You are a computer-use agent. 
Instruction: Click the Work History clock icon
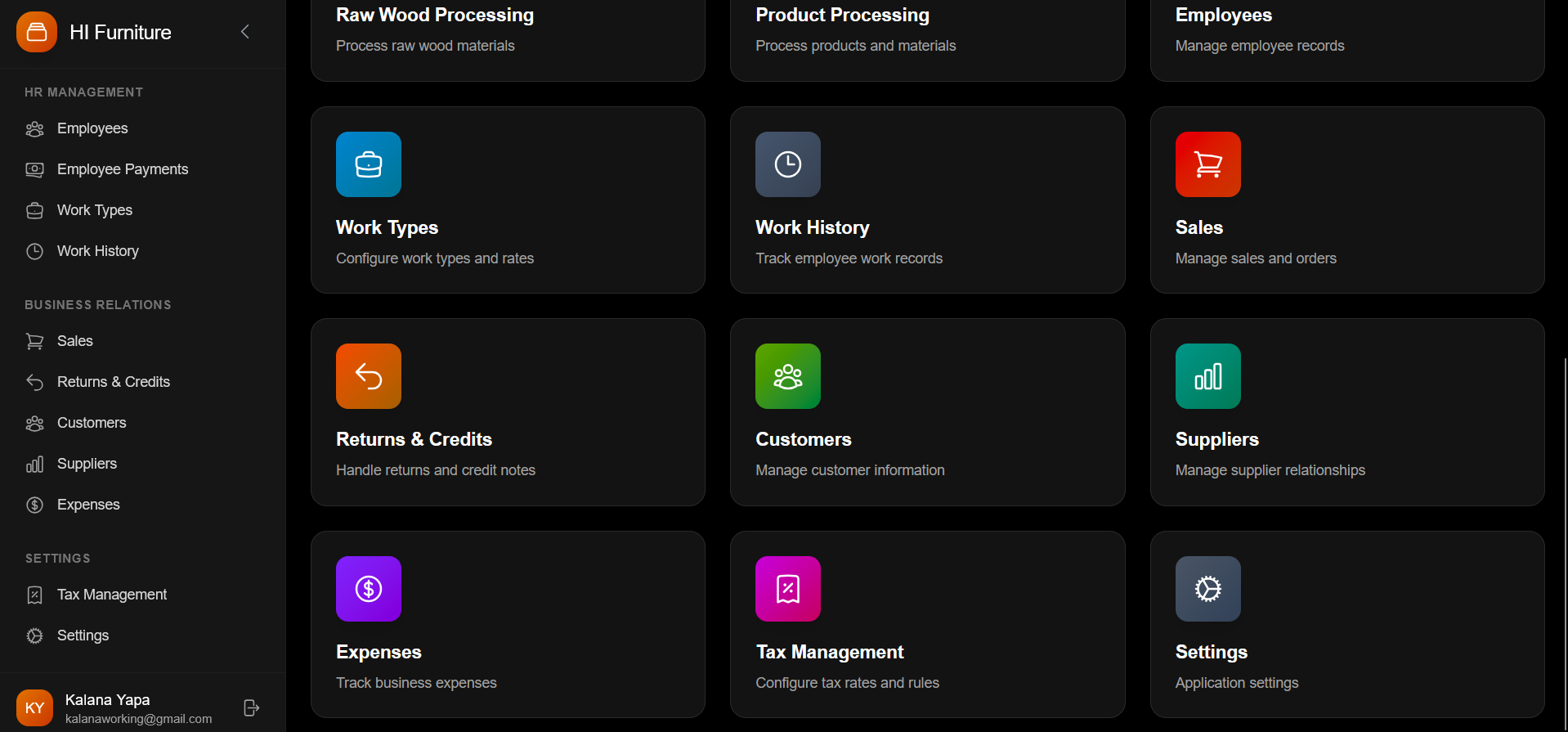(787, 164)
